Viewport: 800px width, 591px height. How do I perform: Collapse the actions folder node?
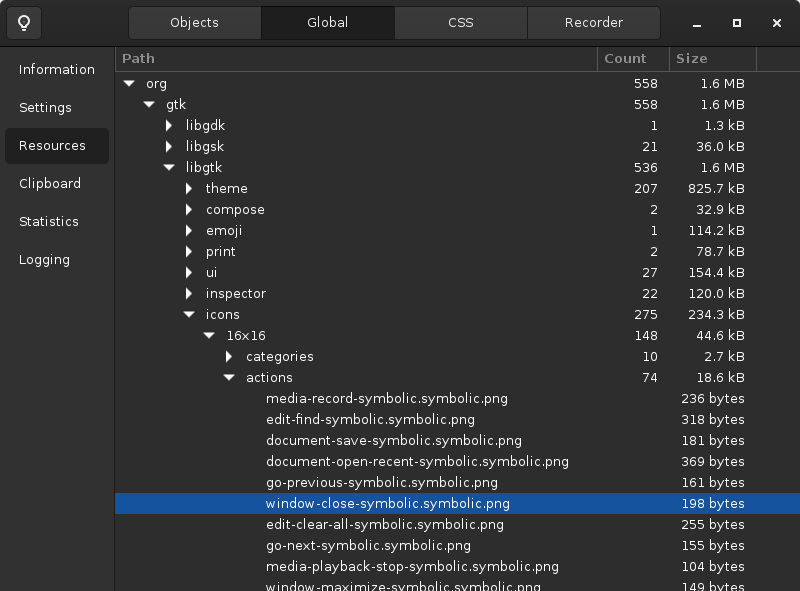(228, 377)
